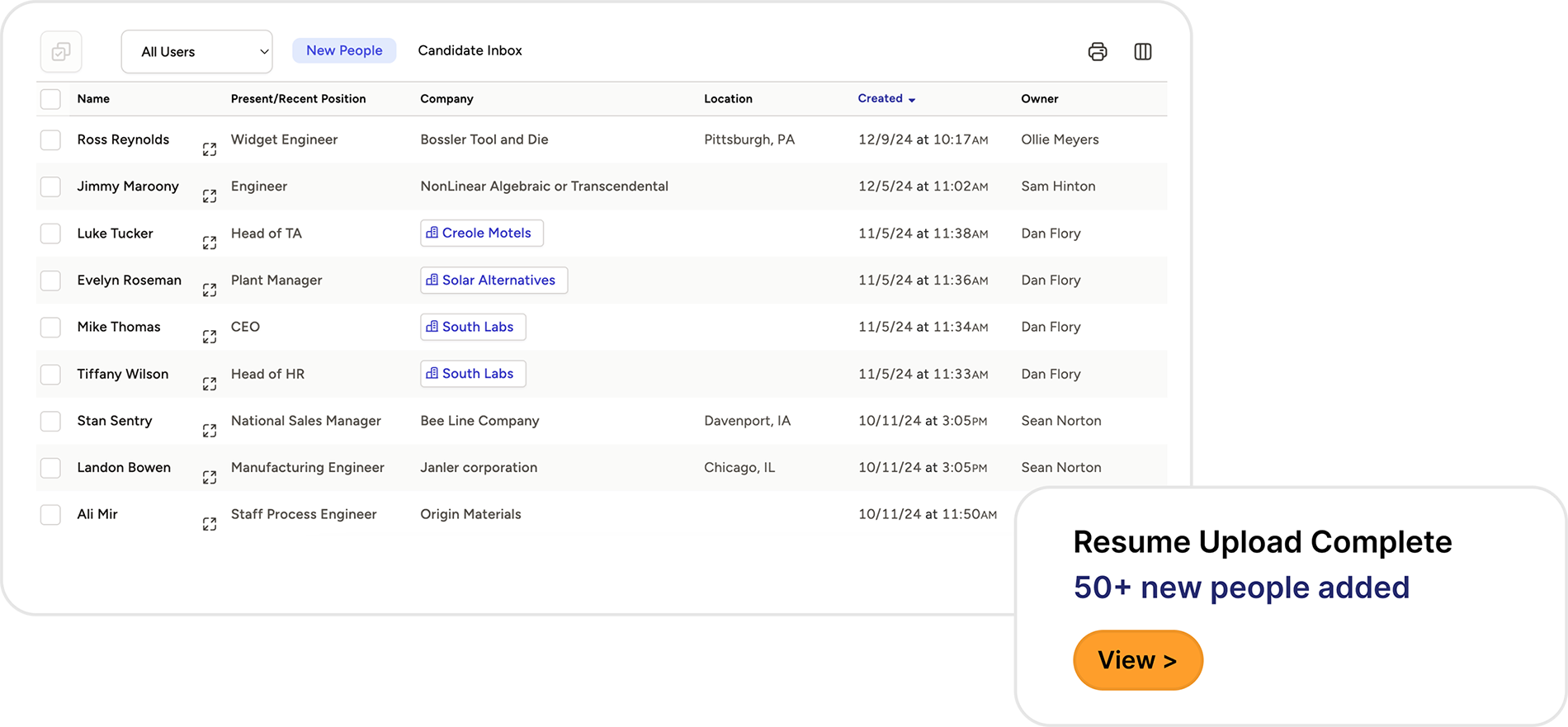
Task: Open the column layout icon
Action: point(1142,52)
